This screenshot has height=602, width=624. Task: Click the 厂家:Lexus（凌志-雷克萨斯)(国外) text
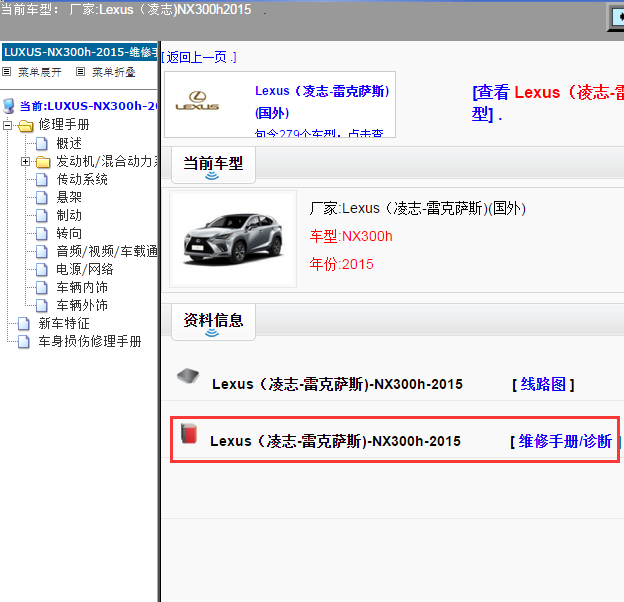[417, 208]
